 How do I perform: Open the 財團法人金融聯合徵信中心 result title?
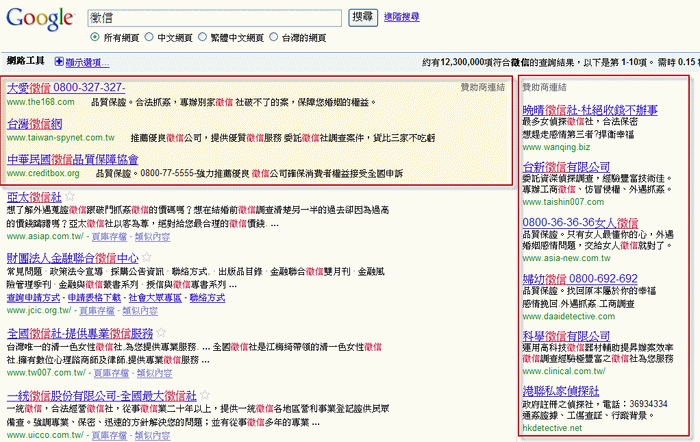tap(73, 258)
